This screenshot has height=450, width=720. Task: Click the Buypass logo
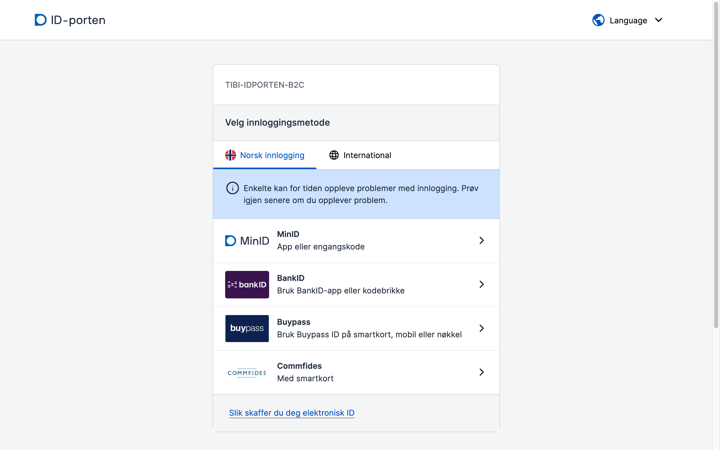pyautogui.click(x=247, y=328)
